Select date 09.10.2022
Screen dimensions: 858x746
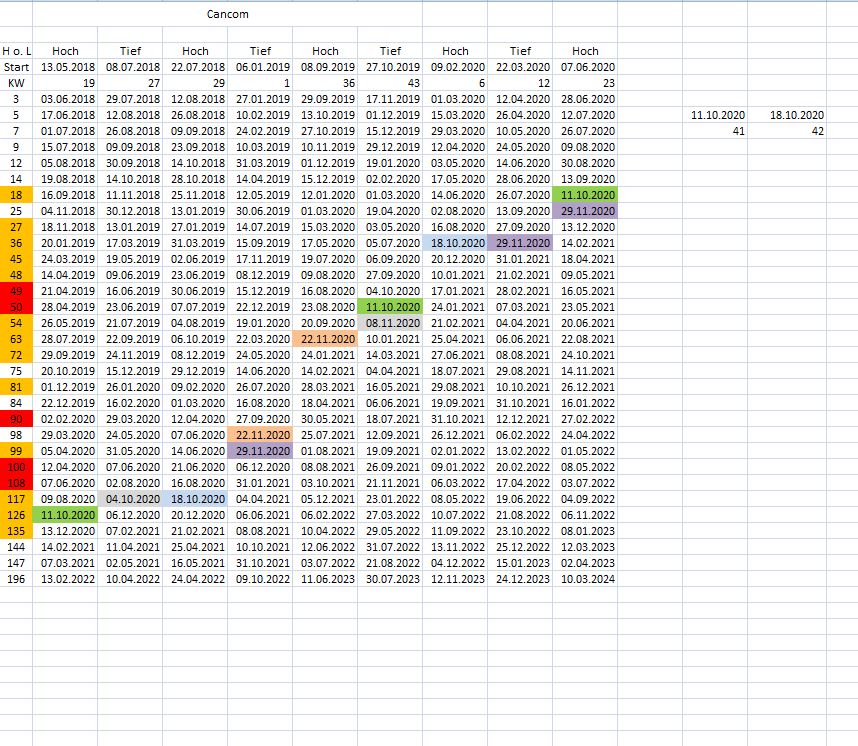pos(260,579)
